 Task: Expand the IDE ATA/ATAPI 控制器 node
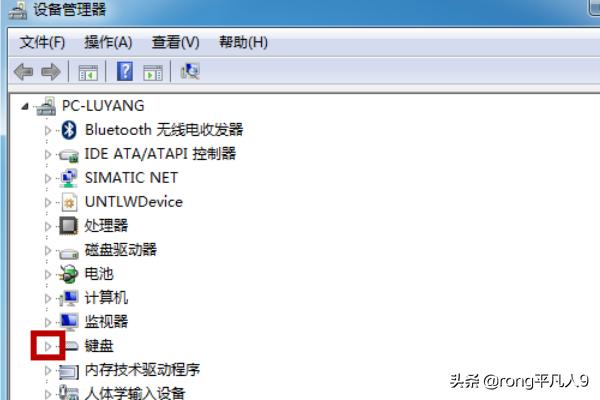[46, 154]
